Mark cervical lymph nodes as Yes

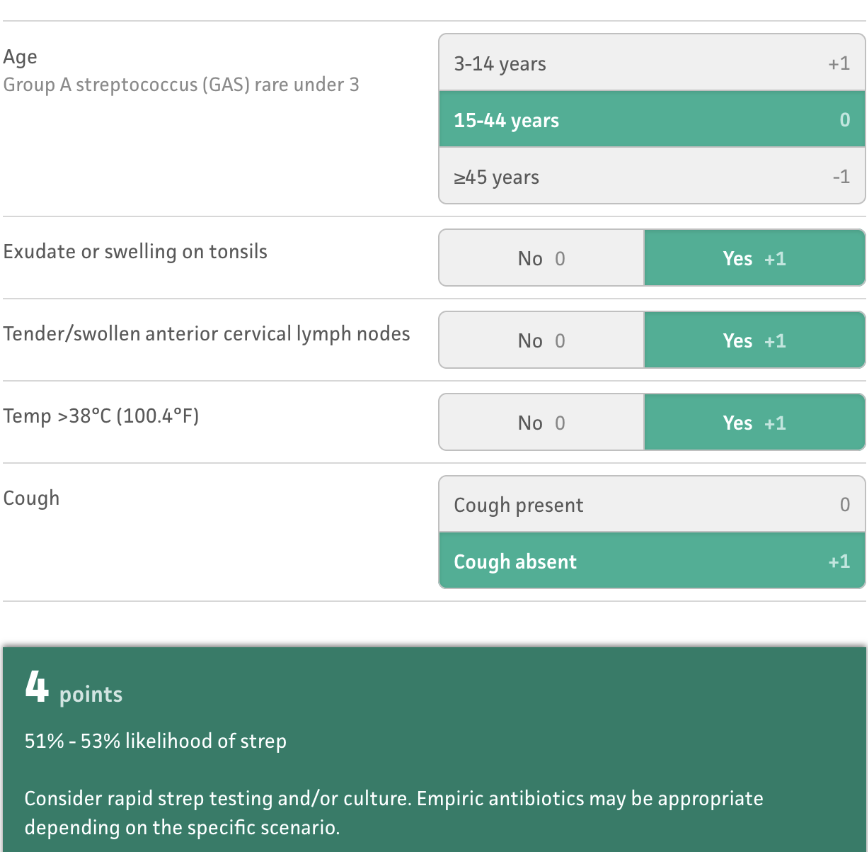754,341
